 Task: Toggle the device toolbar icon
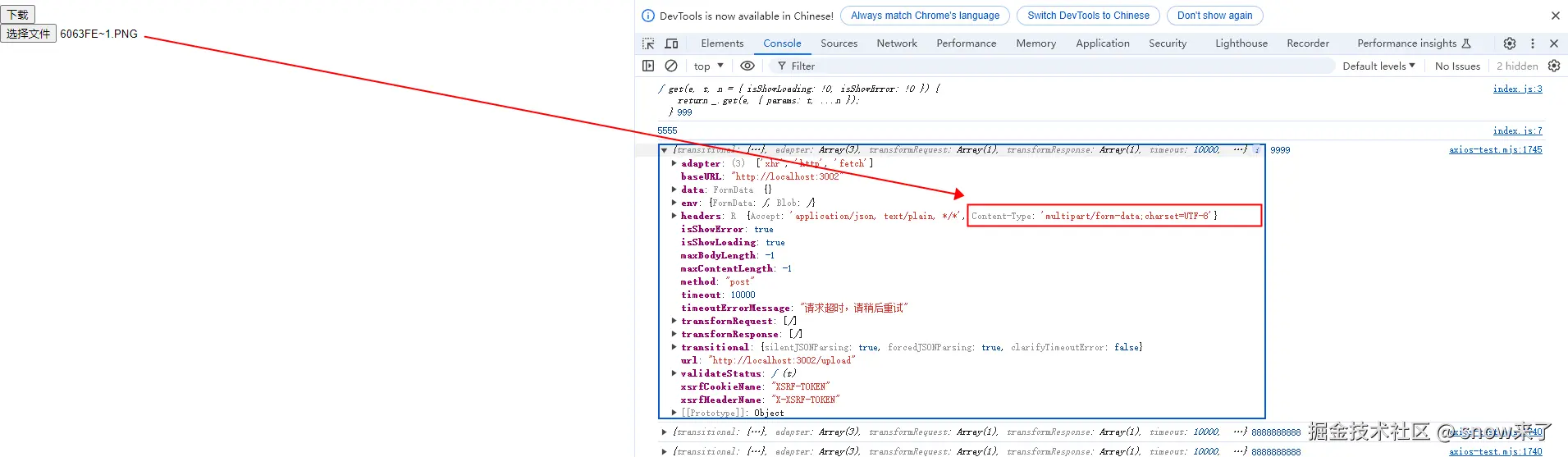[x=671, y=43]
